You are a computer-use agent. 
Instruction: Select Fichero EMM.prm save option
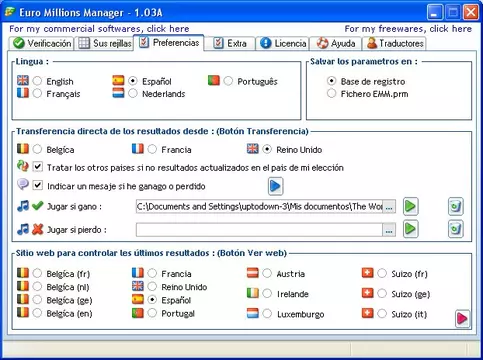click(331, 93)
